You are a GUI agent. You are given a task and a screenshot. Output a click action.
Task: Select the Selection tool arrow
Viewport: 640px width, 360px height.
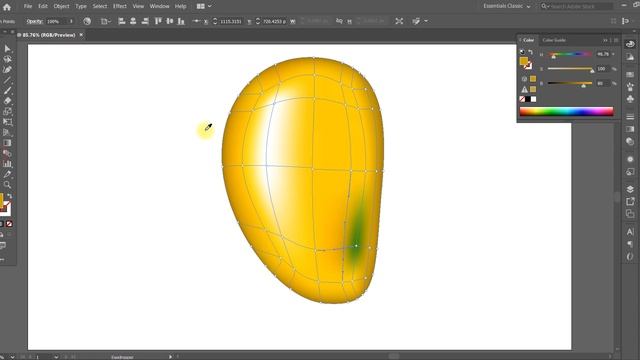tap(7, 49)
